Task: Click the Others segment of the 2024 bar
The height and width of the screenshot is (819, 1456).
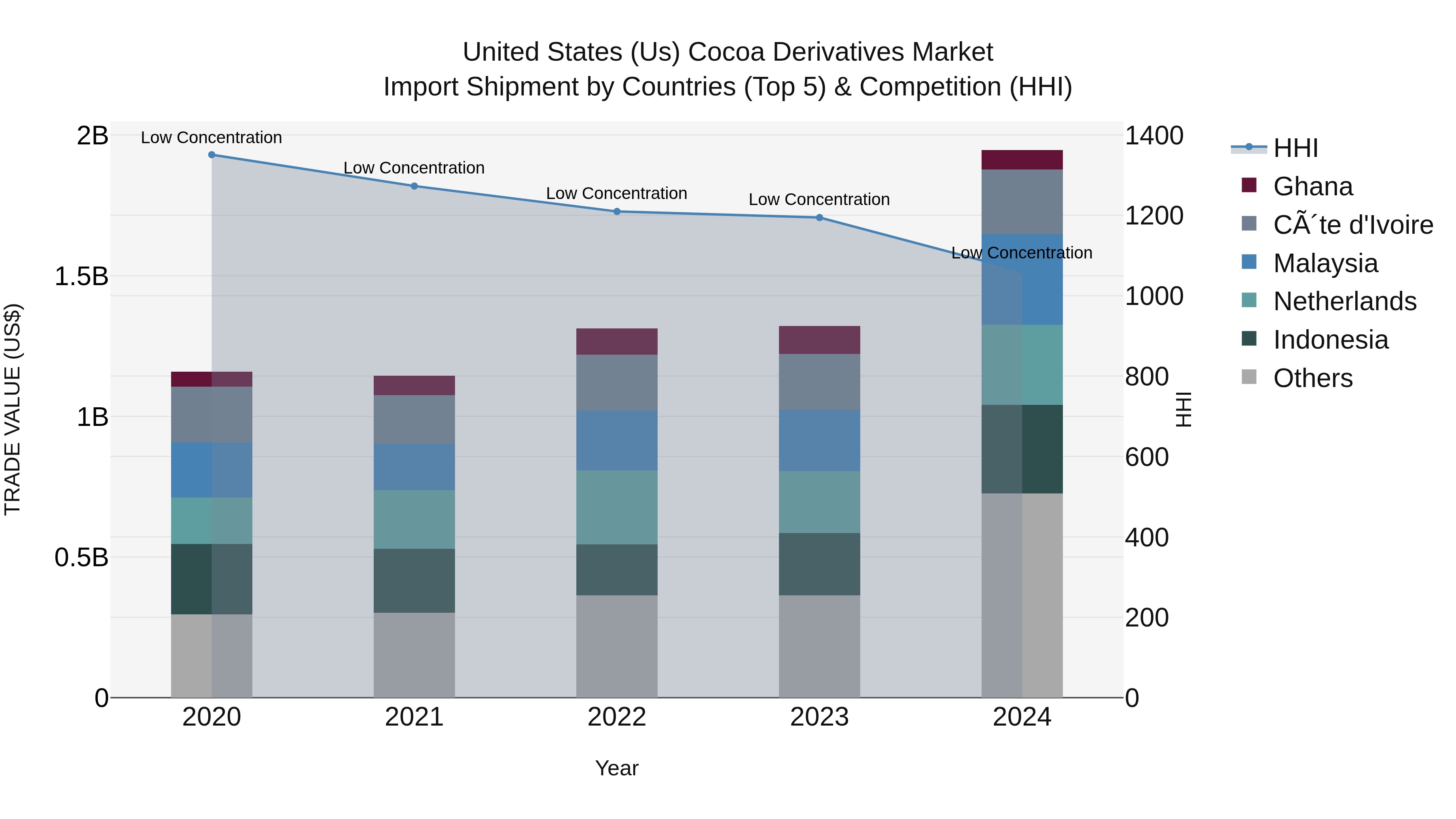Action: click(x=1022, y=596)
